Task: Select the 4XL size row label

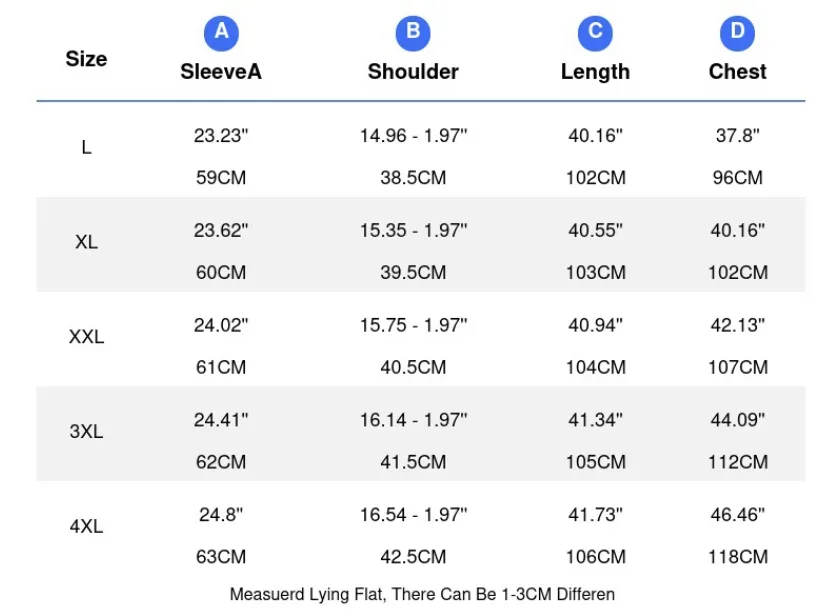Action: 86,527
